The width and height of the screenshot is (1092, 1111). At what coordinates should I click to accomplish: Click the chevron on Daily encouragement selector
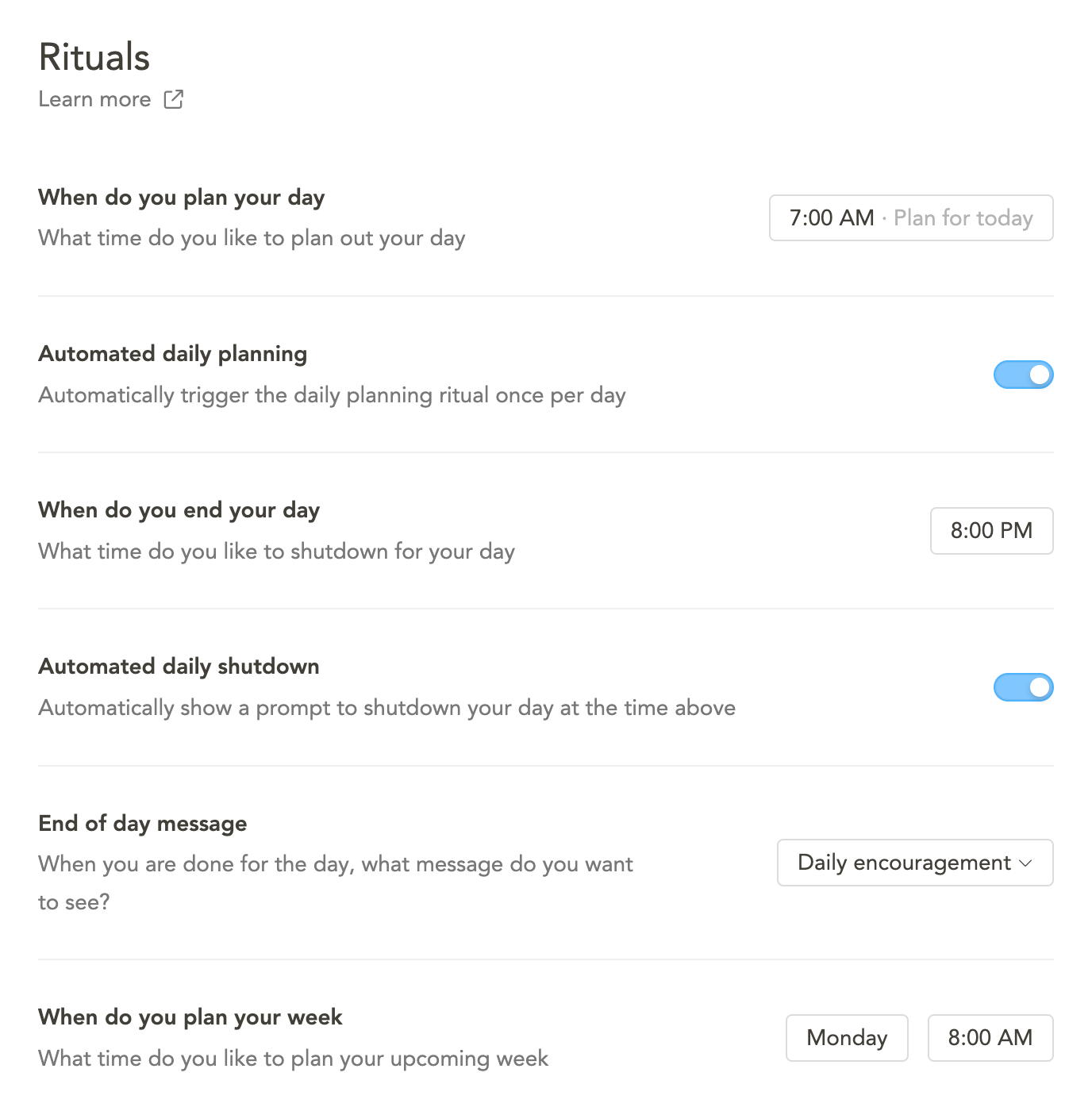click(x=1025, y=863)
